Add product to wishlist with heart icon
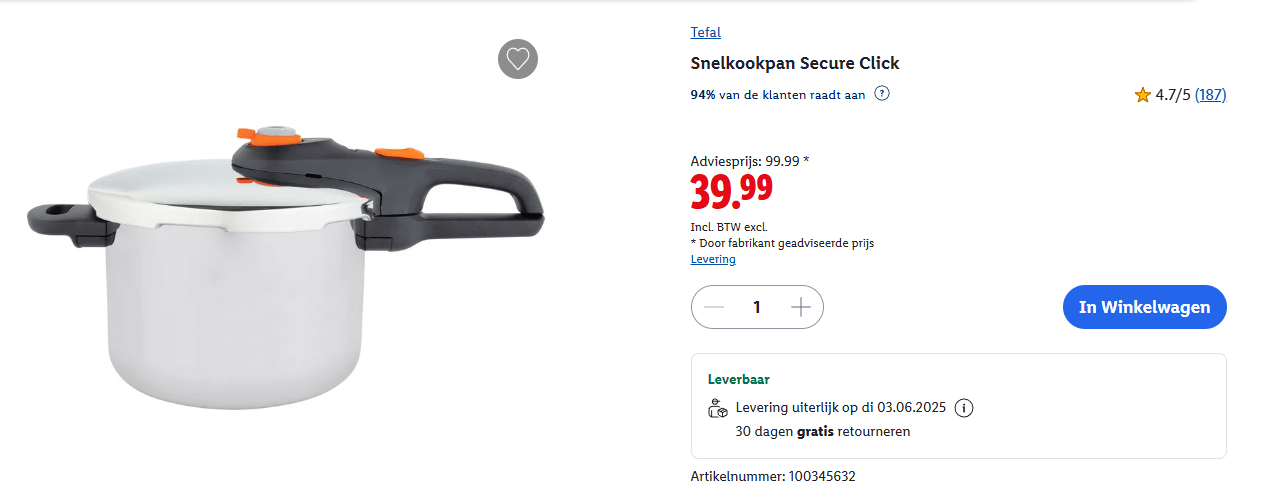Screen dimensions: 1286x483 coord(518,59)
